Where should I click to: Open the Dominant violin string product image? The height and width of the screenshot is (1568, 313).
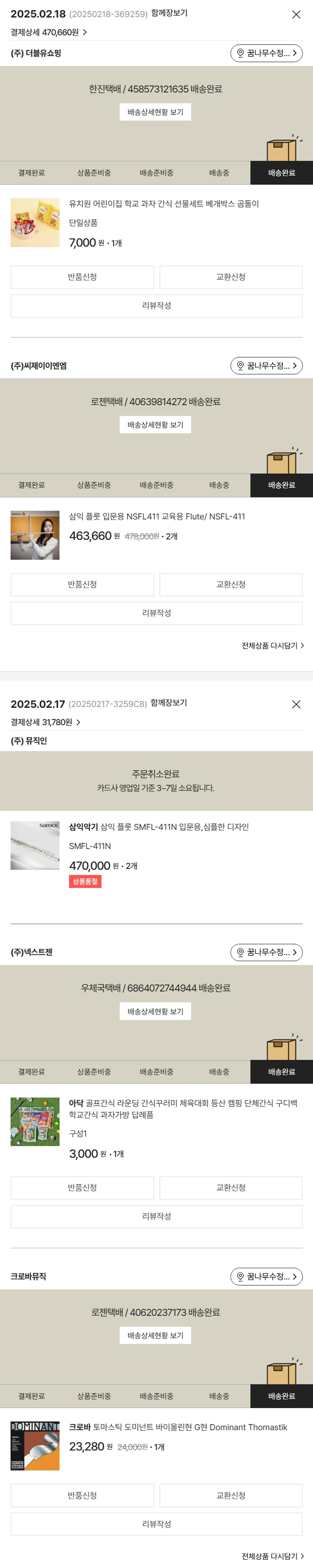(x=35, y=1446)
